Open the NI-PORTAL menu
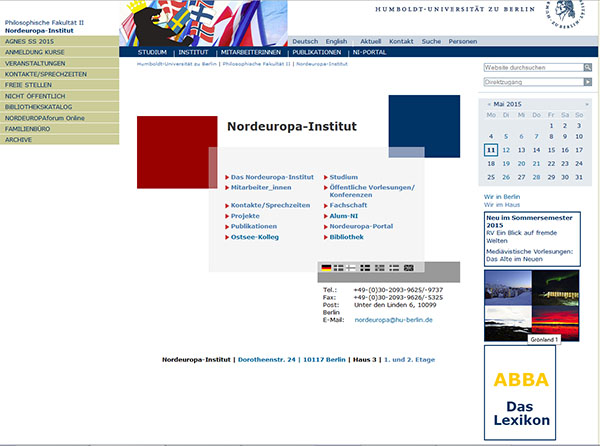This screenshot has height=446, width=600. (369, 52)
